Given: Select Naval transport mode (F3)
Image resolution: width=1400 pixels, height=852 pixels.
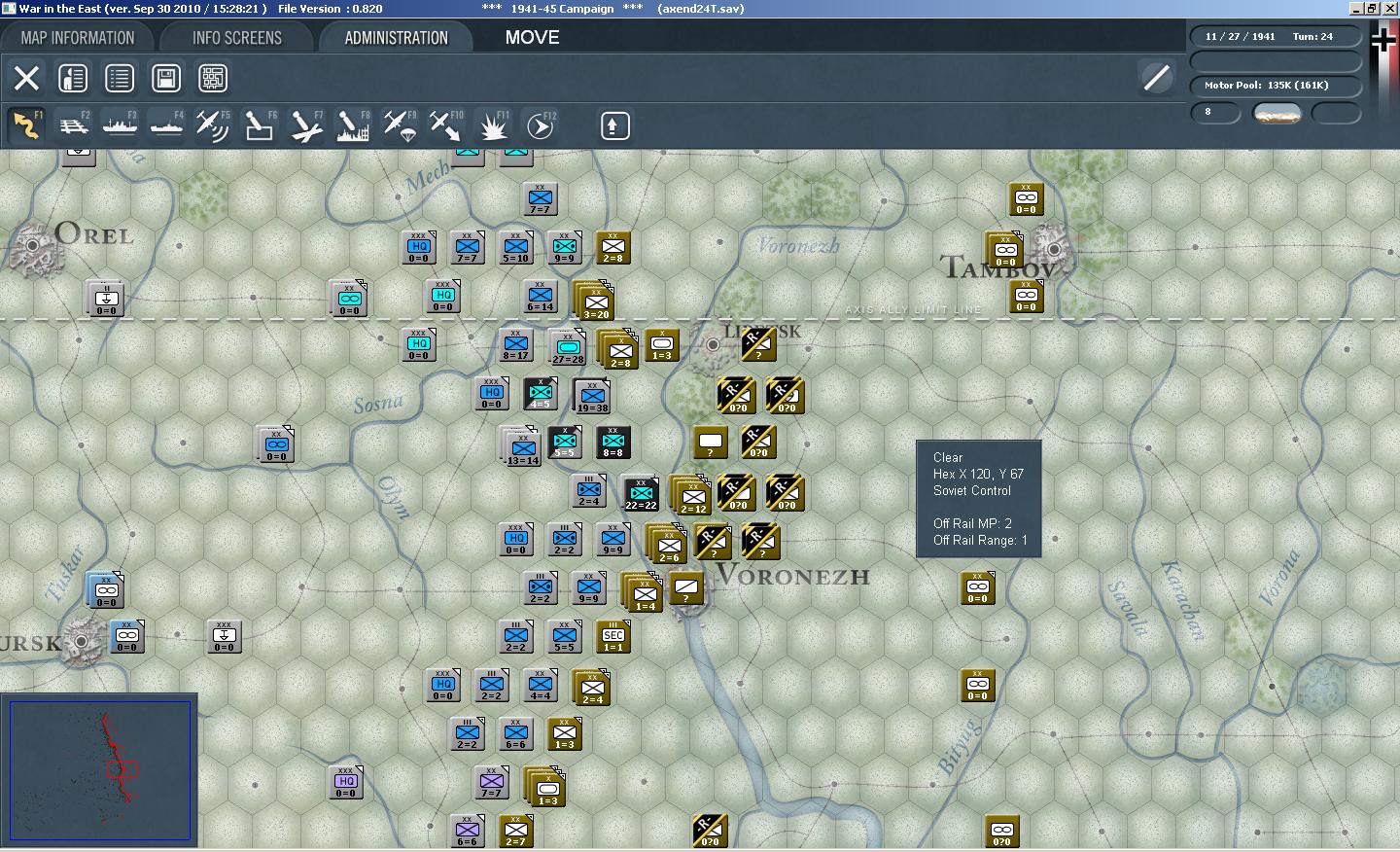Looking at the screenshot, I should tap(121, 125).
